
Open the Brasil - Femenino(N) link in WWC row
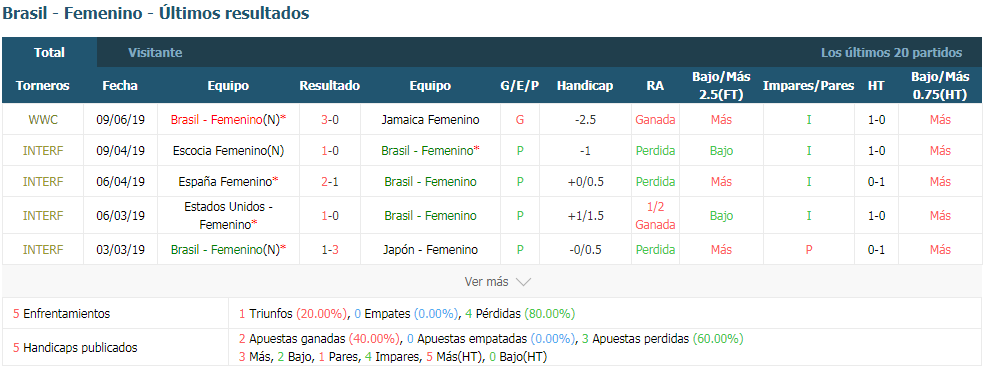pyautogui.click(x=228, y=120)
